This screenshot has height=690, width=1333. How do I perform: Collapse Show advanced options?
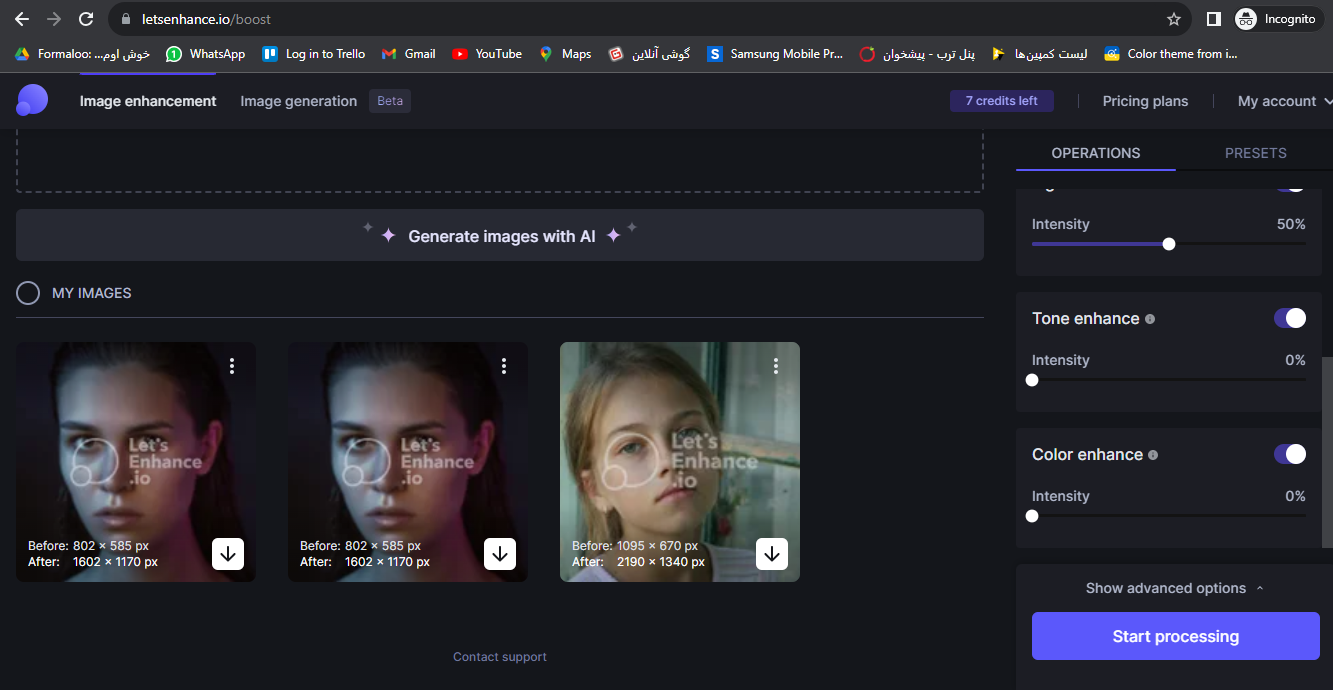click(x=1175, y=588)
